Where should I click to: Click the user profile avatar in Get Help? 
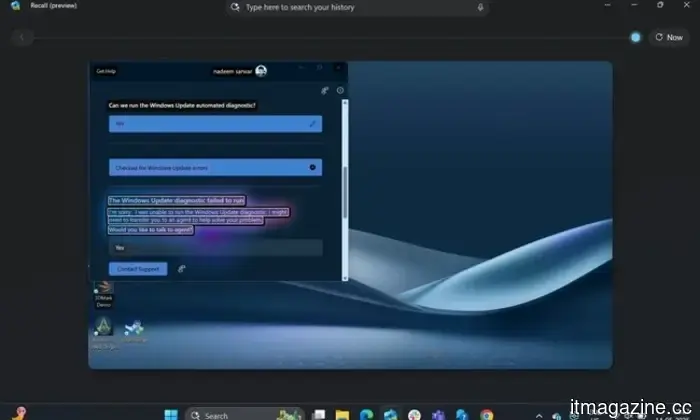click(x=261, y=71)
